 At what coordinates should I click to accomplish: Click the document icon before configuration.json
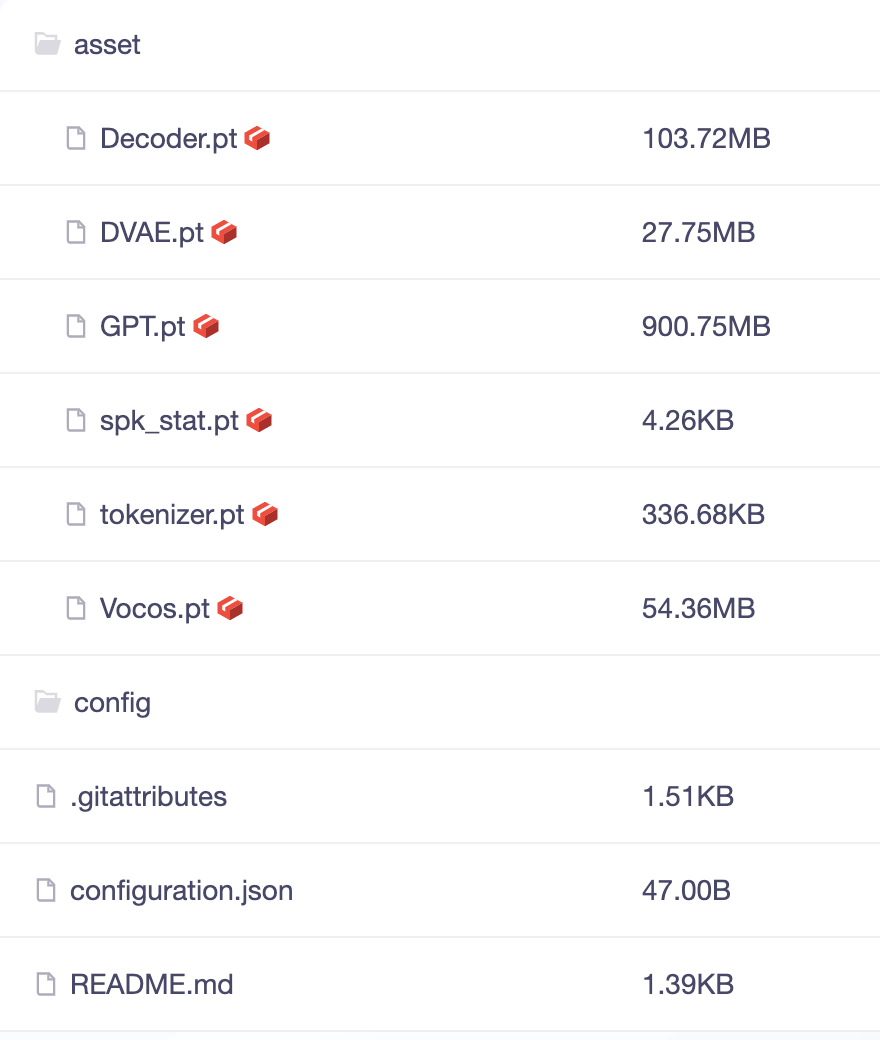[x=46, y=890]
